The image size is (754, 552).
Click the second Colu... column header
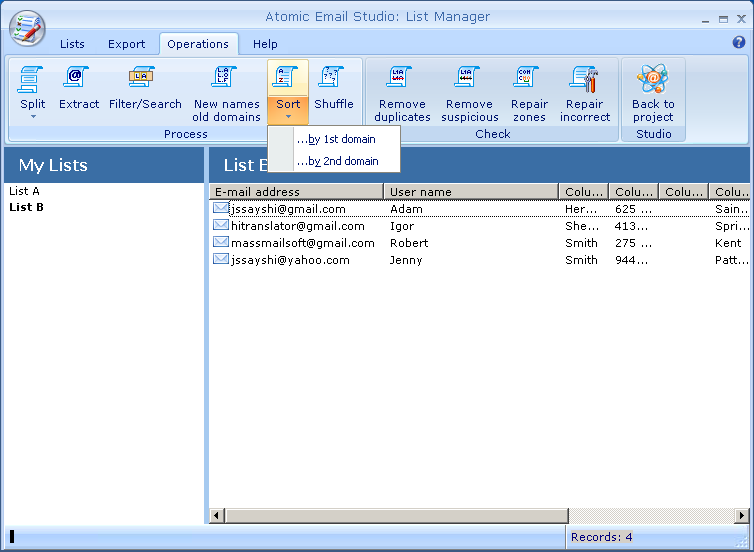(x=634, y=191)
